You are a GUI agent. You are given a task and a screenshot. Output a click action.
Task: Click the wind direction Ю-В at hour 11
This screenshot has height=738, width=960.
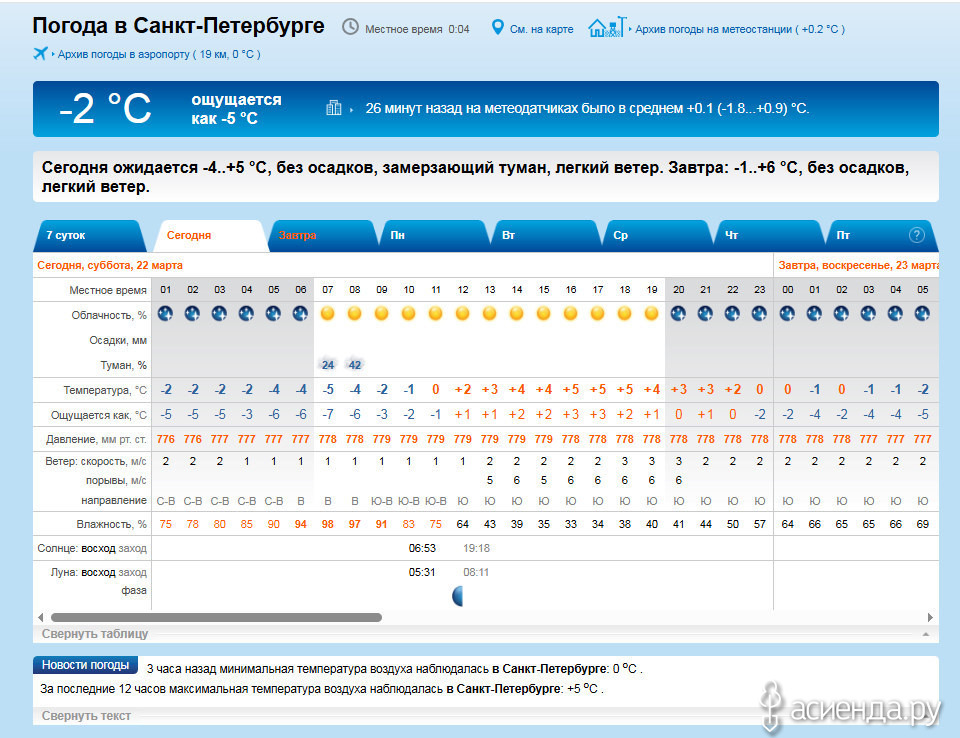point(435,501)
